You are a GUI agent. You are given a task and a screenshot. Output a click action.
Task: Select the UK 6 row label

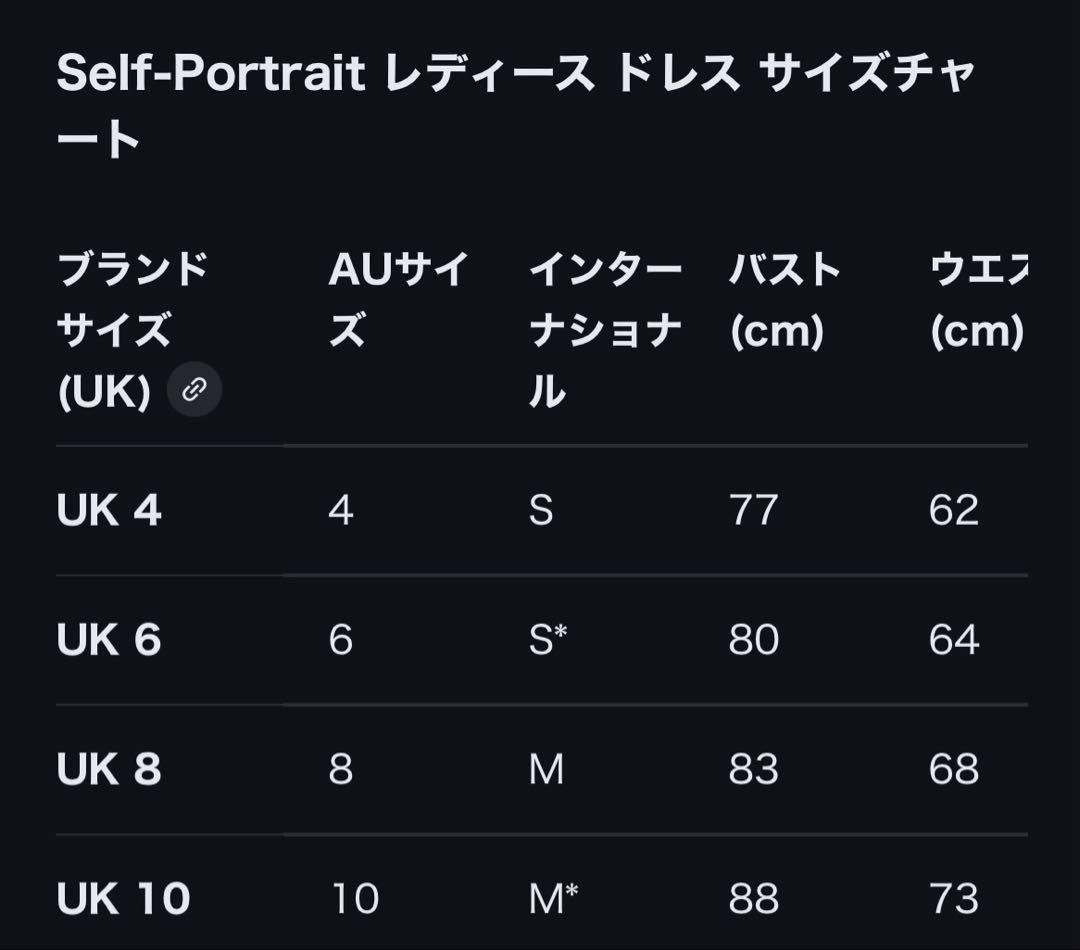[x=109, y=640]
